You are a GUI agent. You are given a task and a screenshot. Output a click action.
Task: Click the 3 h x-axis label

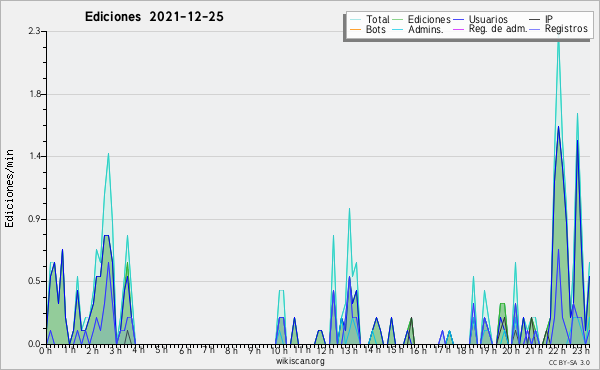pos(116,351)
